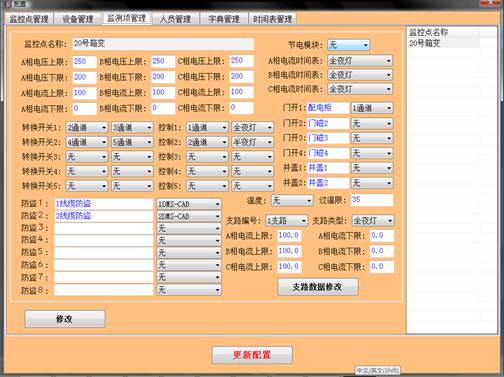Expand the 支路类型 dropdown showing 全夜灯

click(x=373, y=220)
